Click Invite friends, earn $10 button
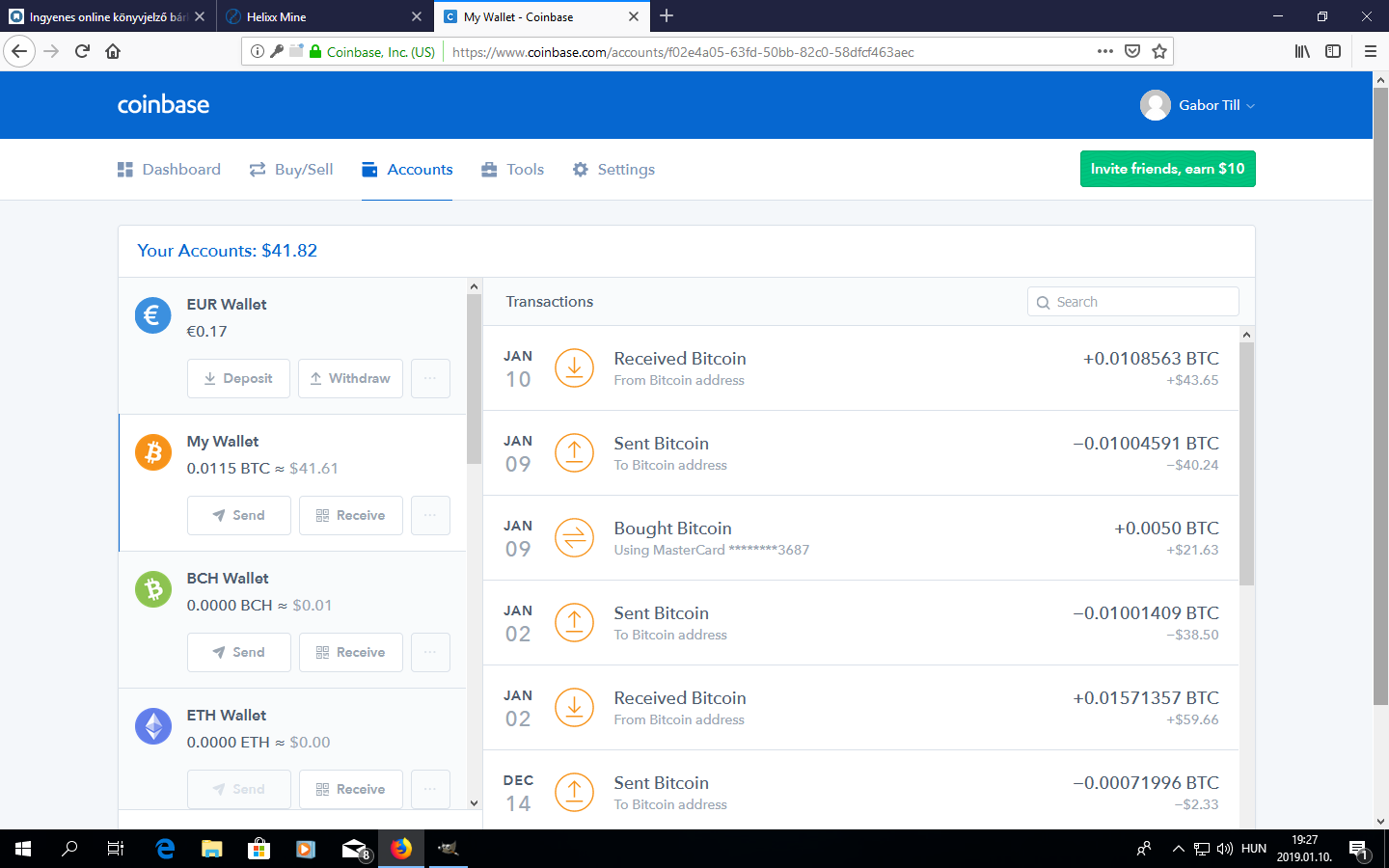The height and width of the screenshot is (868, 1389). pyautogui.click(x=1167, y=169)
